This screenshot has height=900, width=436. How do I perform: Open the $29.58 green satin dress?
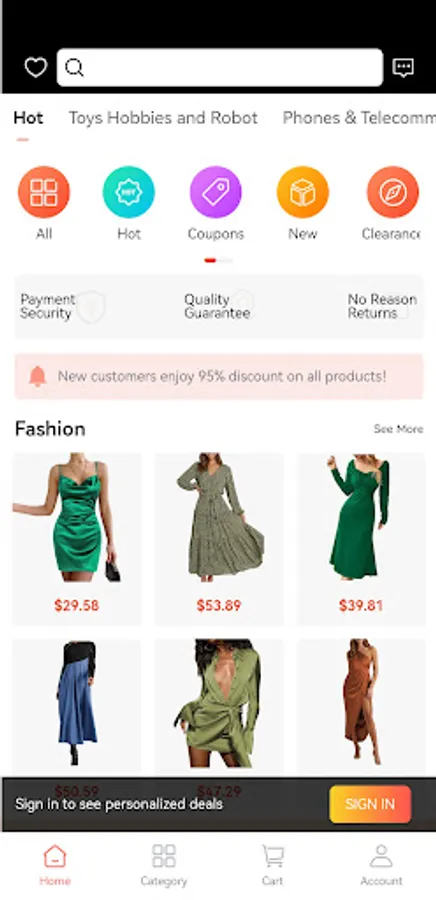coord(77,539)
